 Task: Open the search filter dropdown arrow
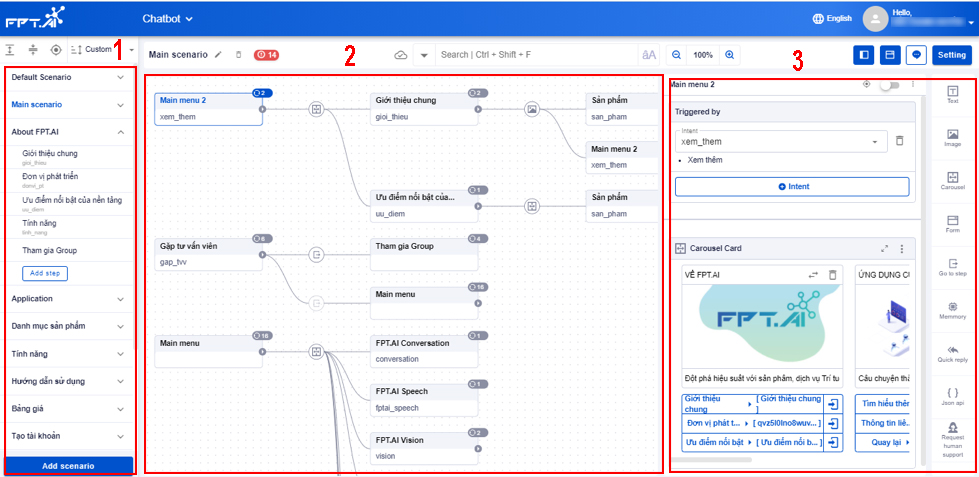click(424, 55)
